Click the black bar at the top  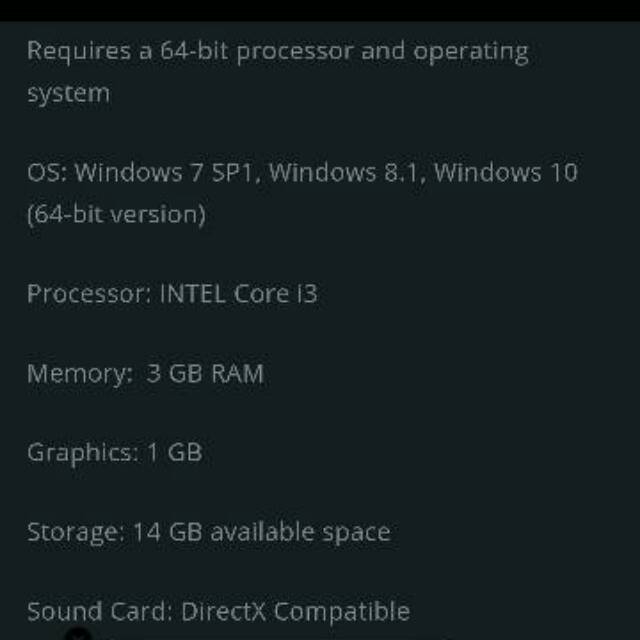320,10
